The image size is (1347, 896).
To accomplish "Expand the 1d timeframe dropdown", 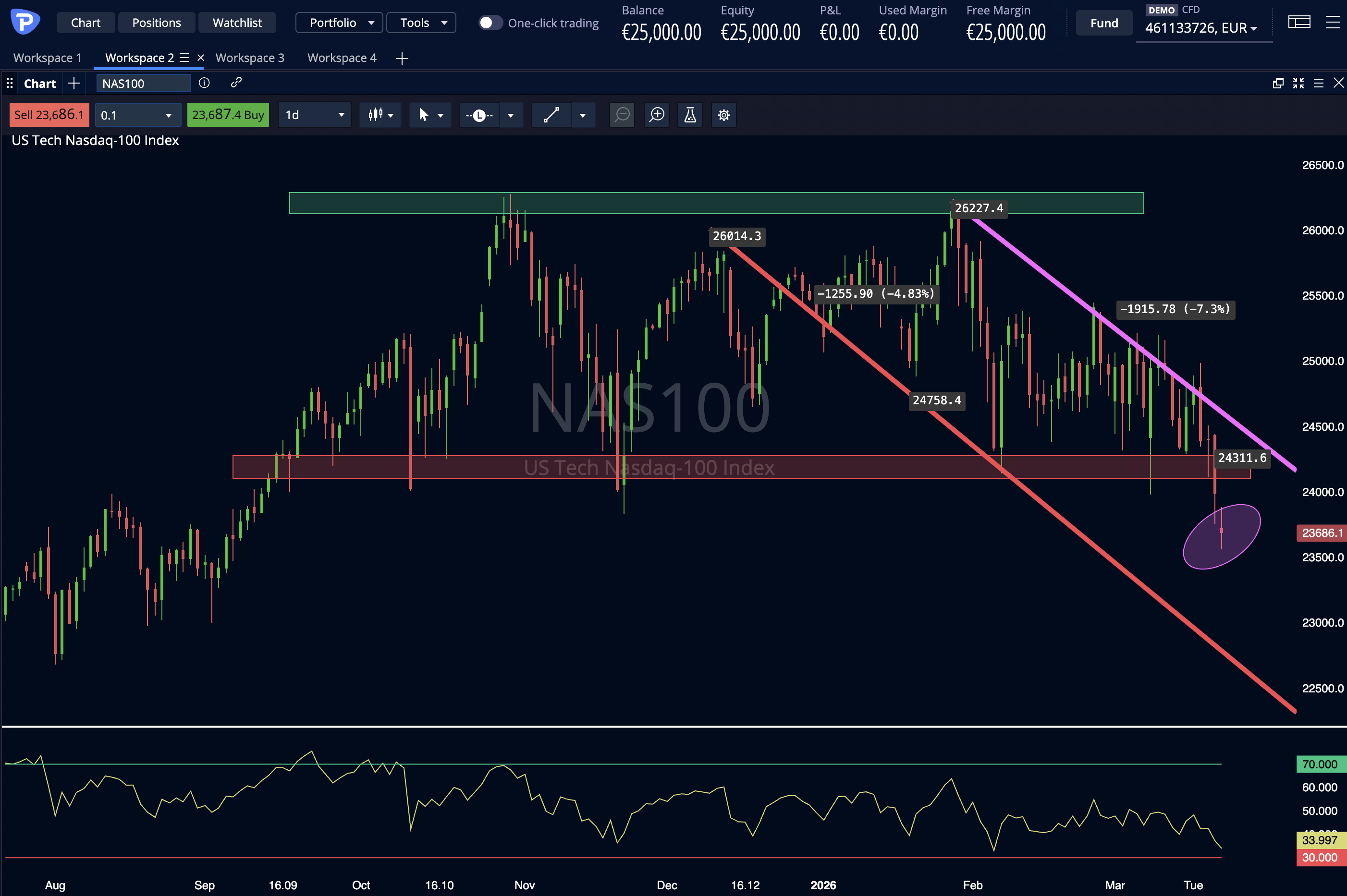I will pos(315,115).
